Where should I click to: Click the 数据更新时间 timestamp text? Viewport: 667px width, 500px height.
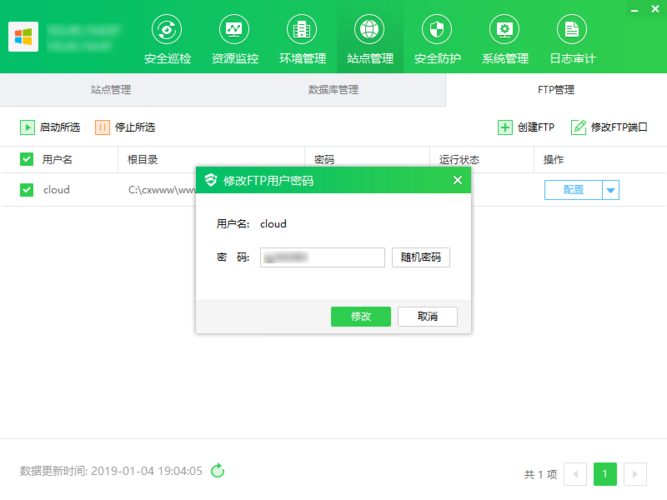tap(111, 471)
